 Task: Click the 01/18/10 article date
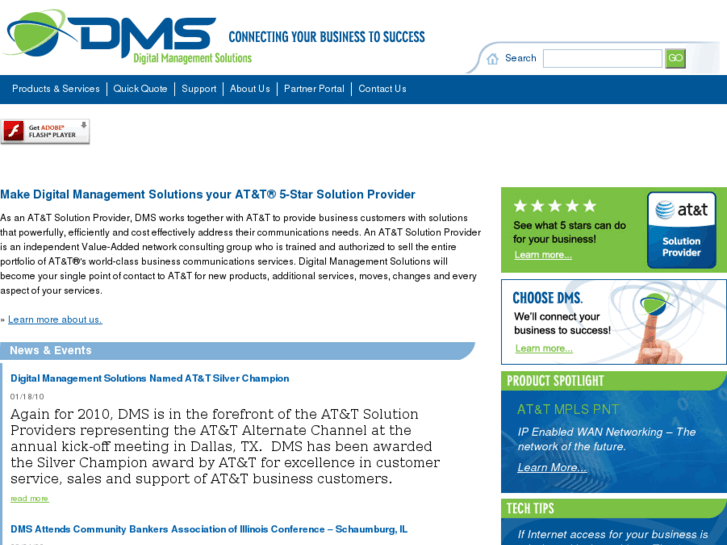click(27, 397)
